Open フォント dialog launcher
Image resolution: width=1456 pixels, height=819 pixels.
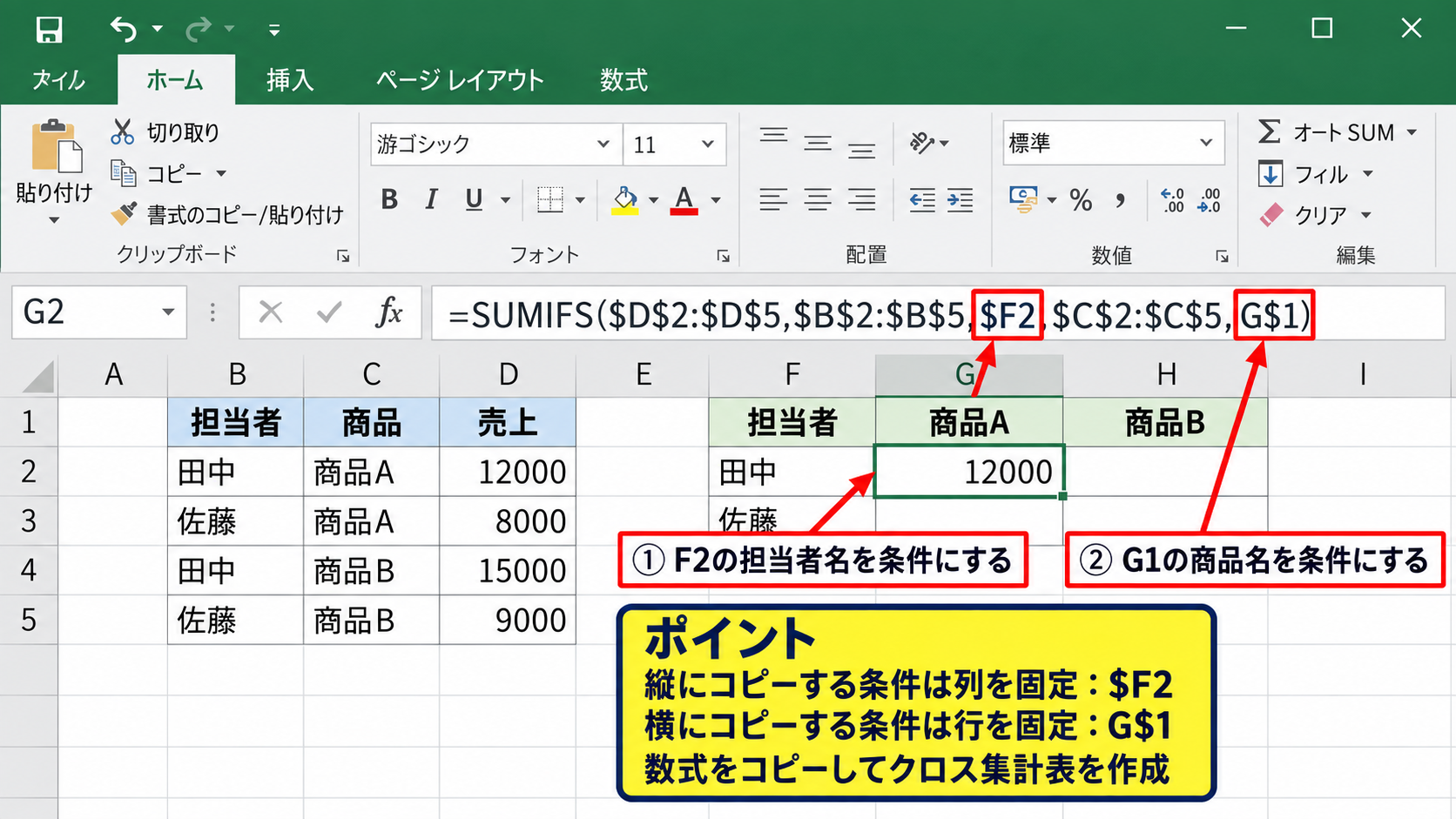point(723,256)
